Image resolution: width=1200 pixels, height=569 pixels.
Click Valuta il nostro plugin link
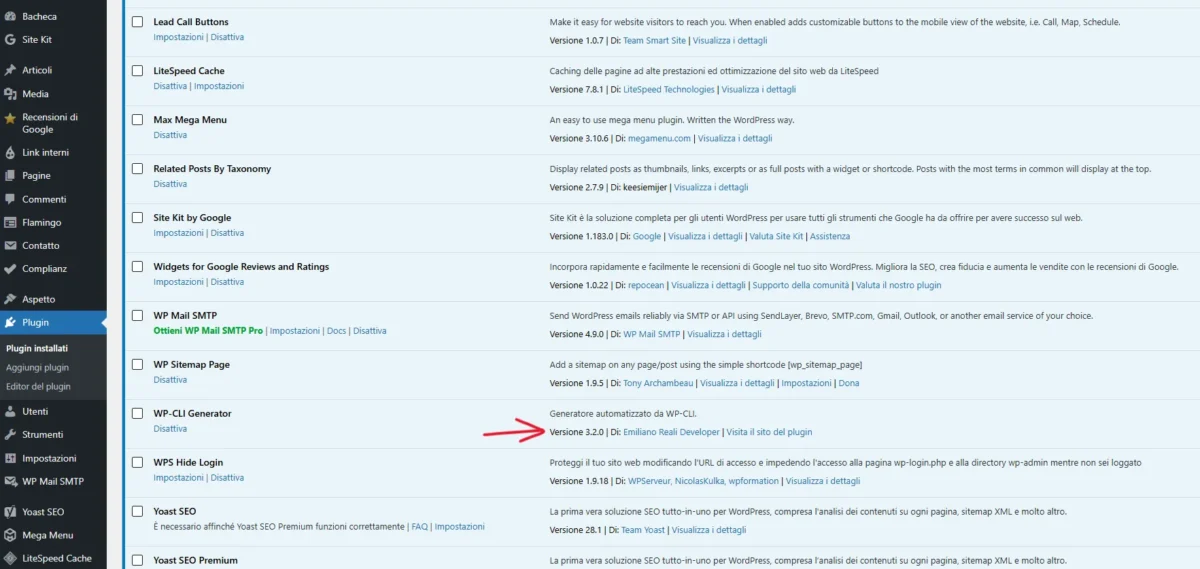click(898, 285)
